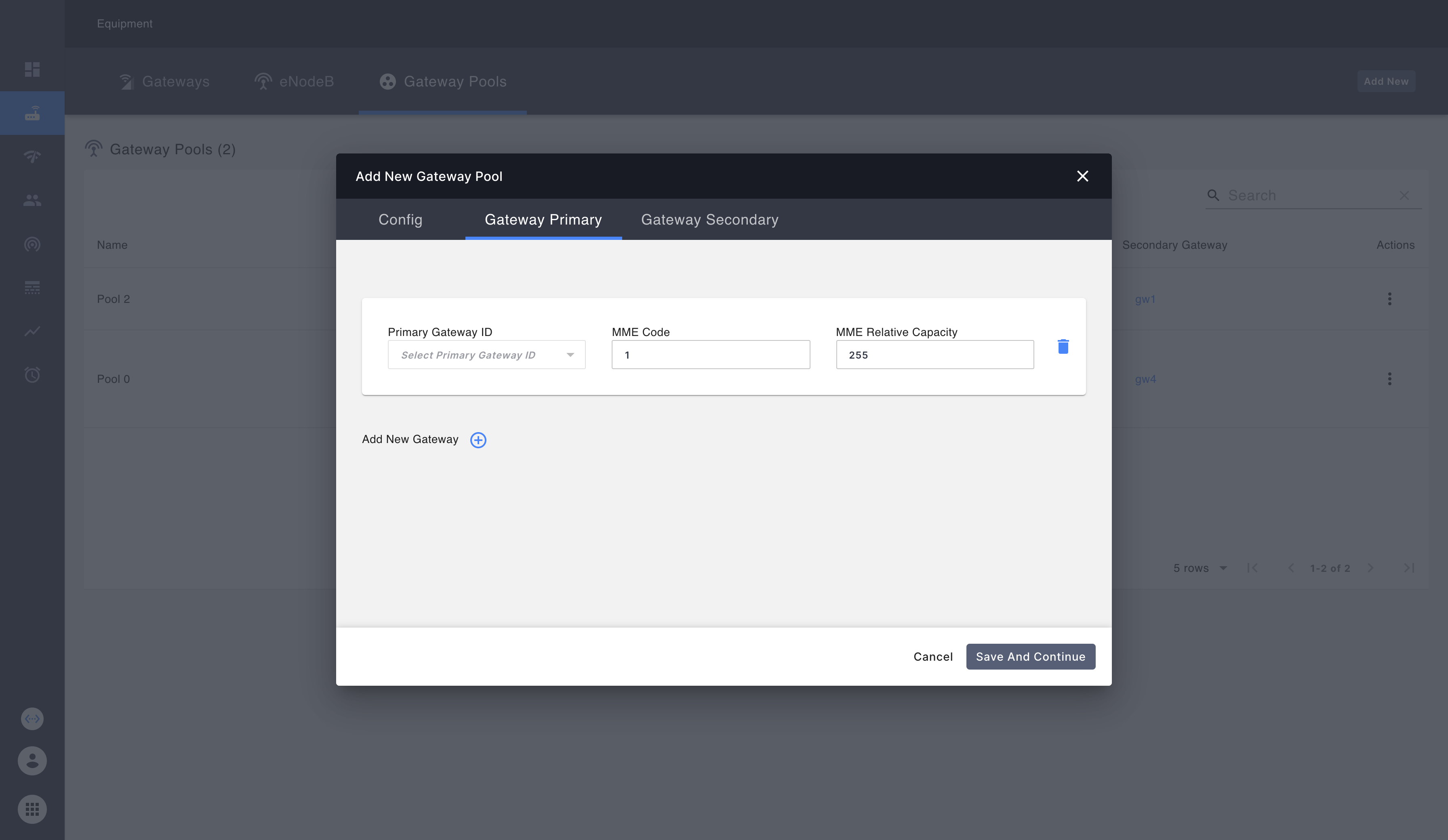The width and height of the screenshot is (1448, 840).
Task: Open the Metrics panel from the sidebar
Action: click(x=32, y=332)
